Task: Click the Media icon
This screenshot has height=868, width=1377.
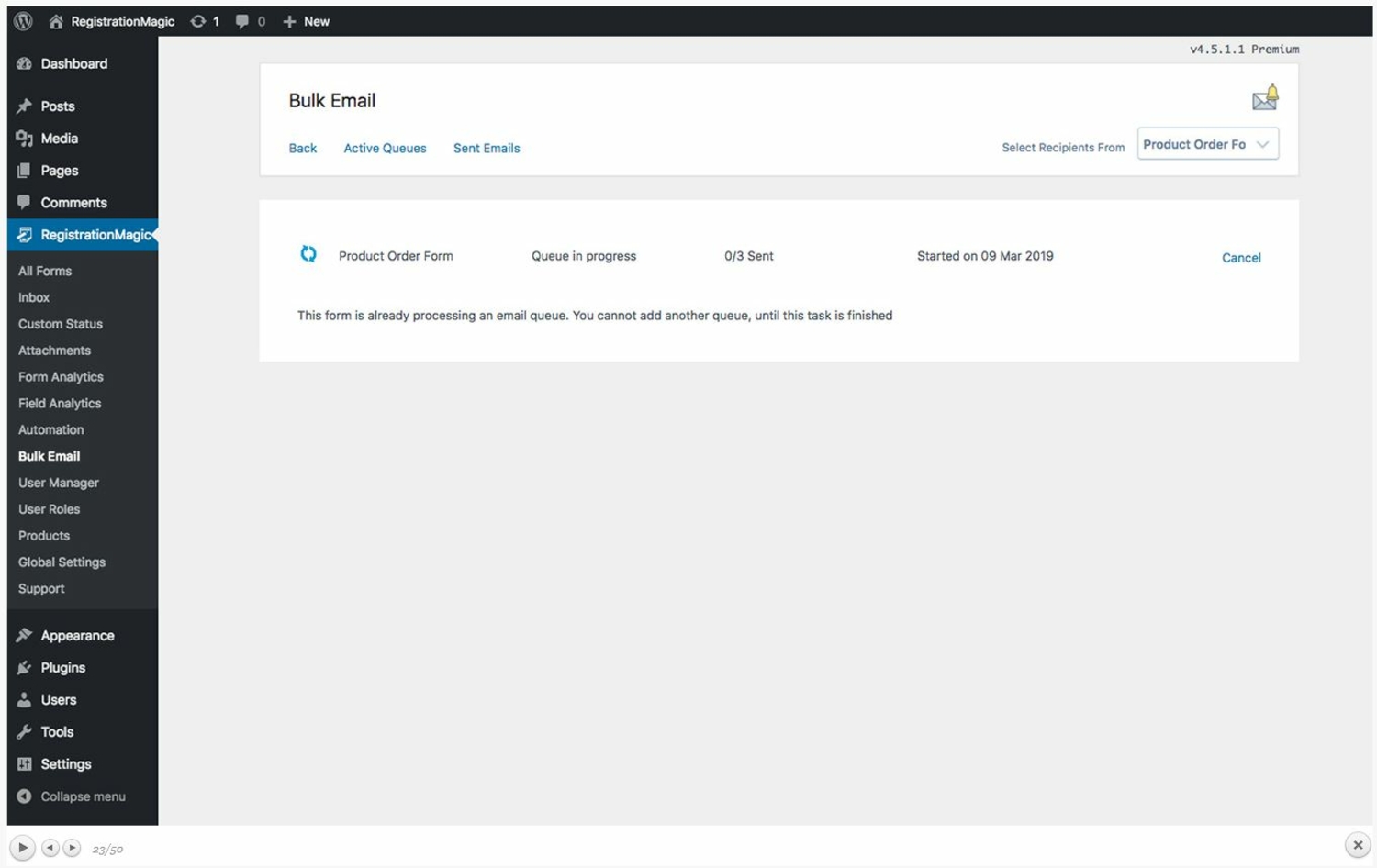Action: tap(24, 139)
